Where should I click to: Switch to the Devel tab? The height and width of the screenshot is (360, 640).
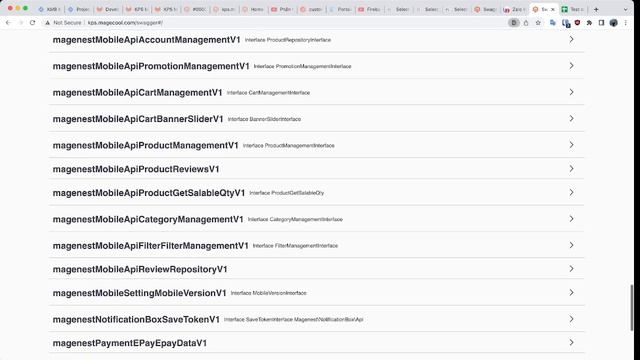[x=107, y=9]
